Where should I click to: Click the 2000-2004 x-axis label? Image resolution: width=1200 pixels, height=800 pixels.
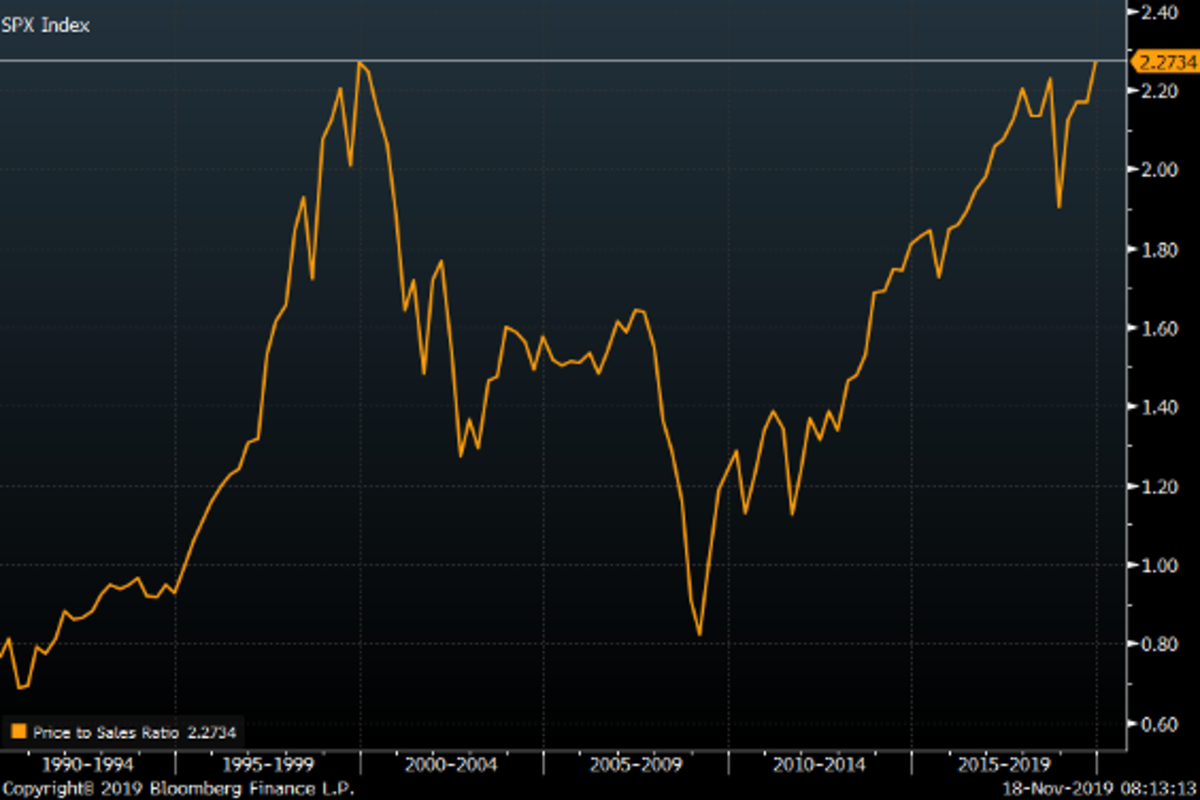coord(452,765)
